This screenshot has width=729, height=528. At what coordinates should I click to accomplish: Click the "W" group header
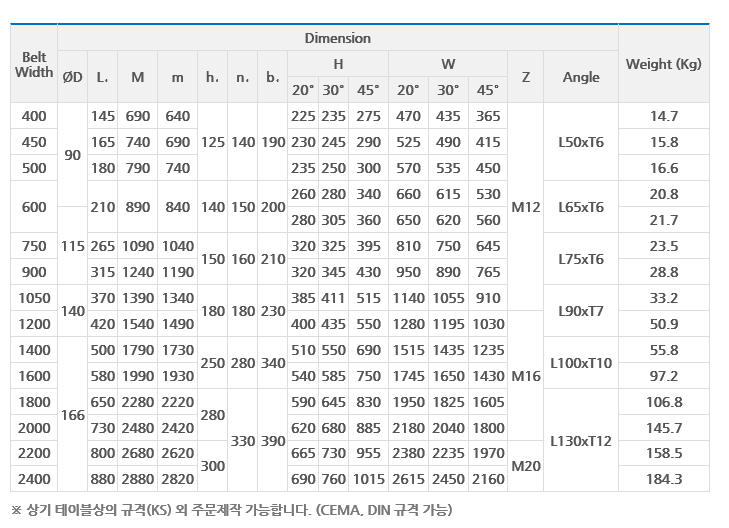448,64
